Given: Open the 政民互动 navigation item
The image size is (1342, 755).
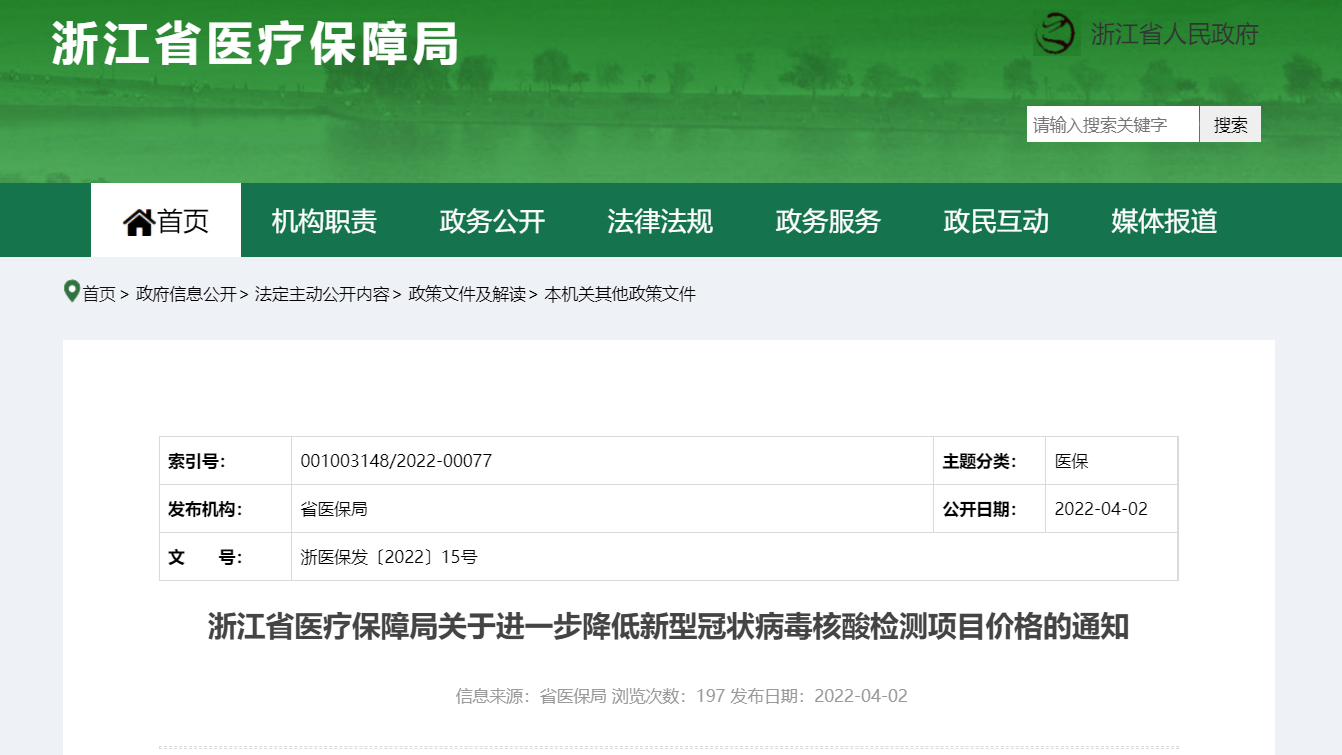Looking at the screenshot, I should tap(996, 221).
